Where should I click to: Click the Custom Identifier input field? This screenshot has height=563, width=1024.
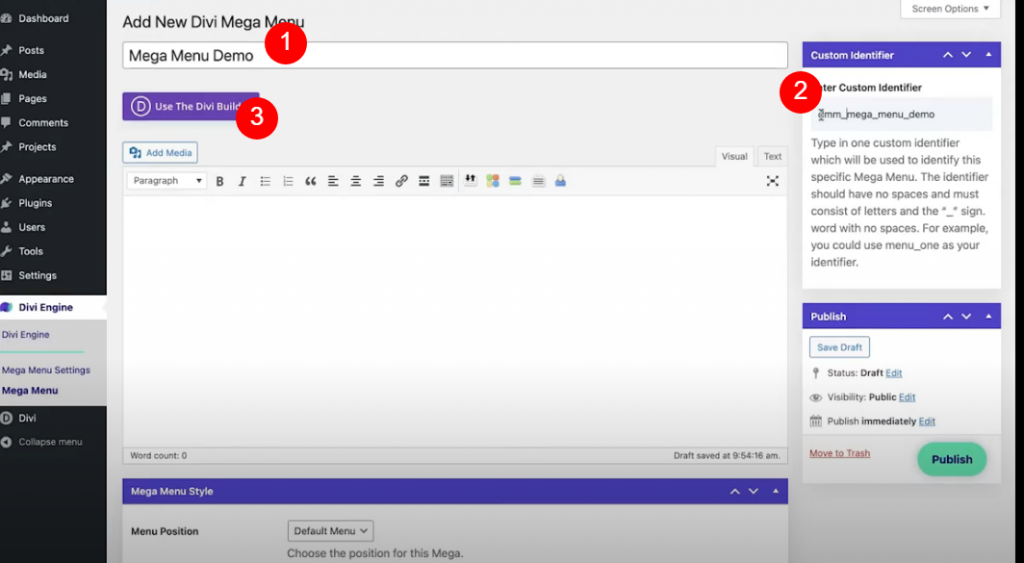pos(901,114)
